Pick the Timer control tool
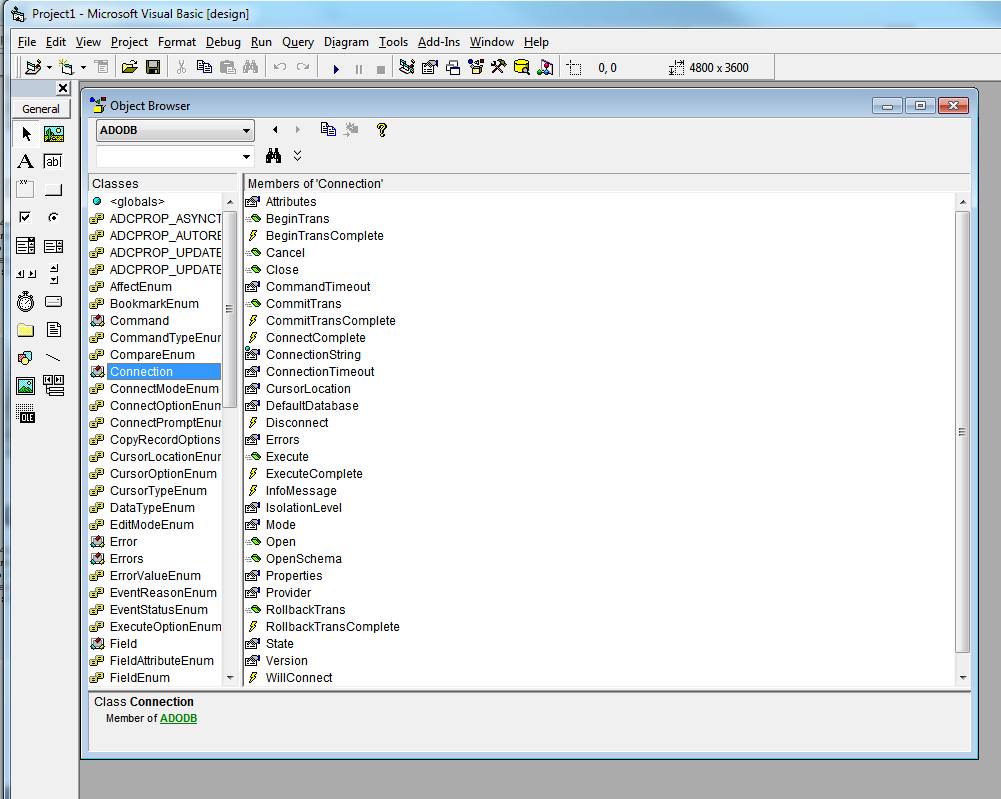 [x=26, y=302]
